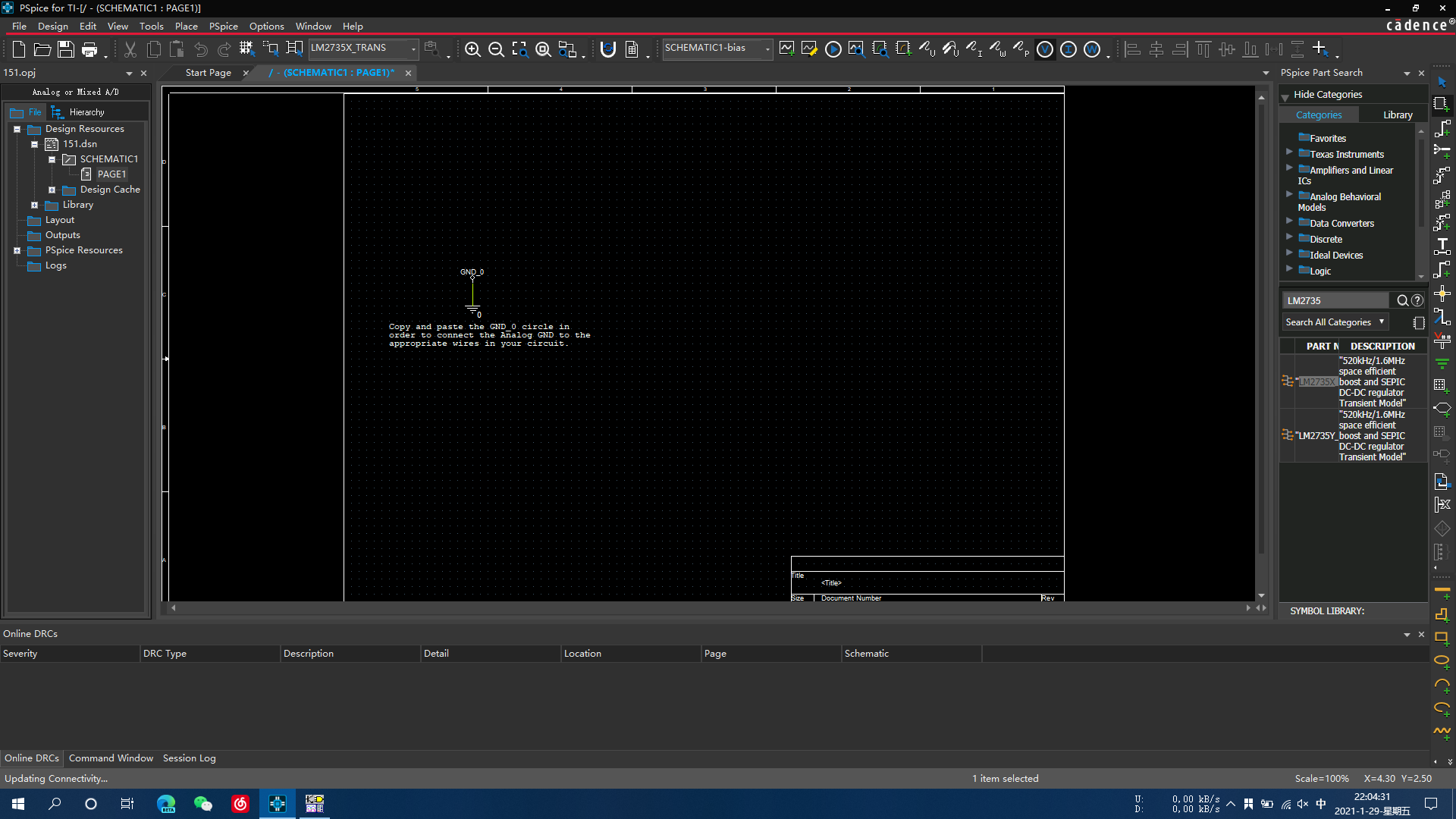Click the Zoom Out magnifier icon
Screen dimensions: 1456x819
(496, 49)
